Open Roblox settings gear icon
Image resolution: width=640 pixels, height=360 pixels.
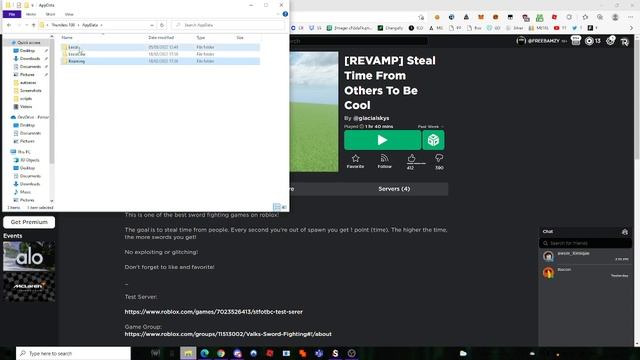(x=610, y=41)
